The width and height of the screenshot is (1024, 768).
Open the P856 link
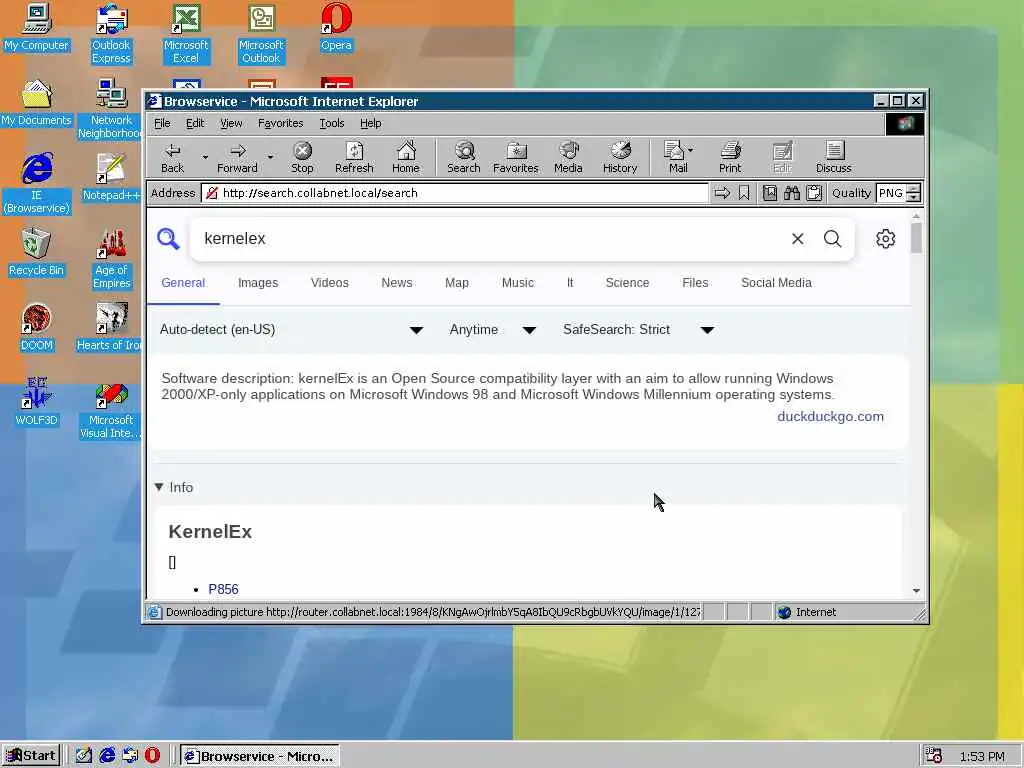coord(223,589)
